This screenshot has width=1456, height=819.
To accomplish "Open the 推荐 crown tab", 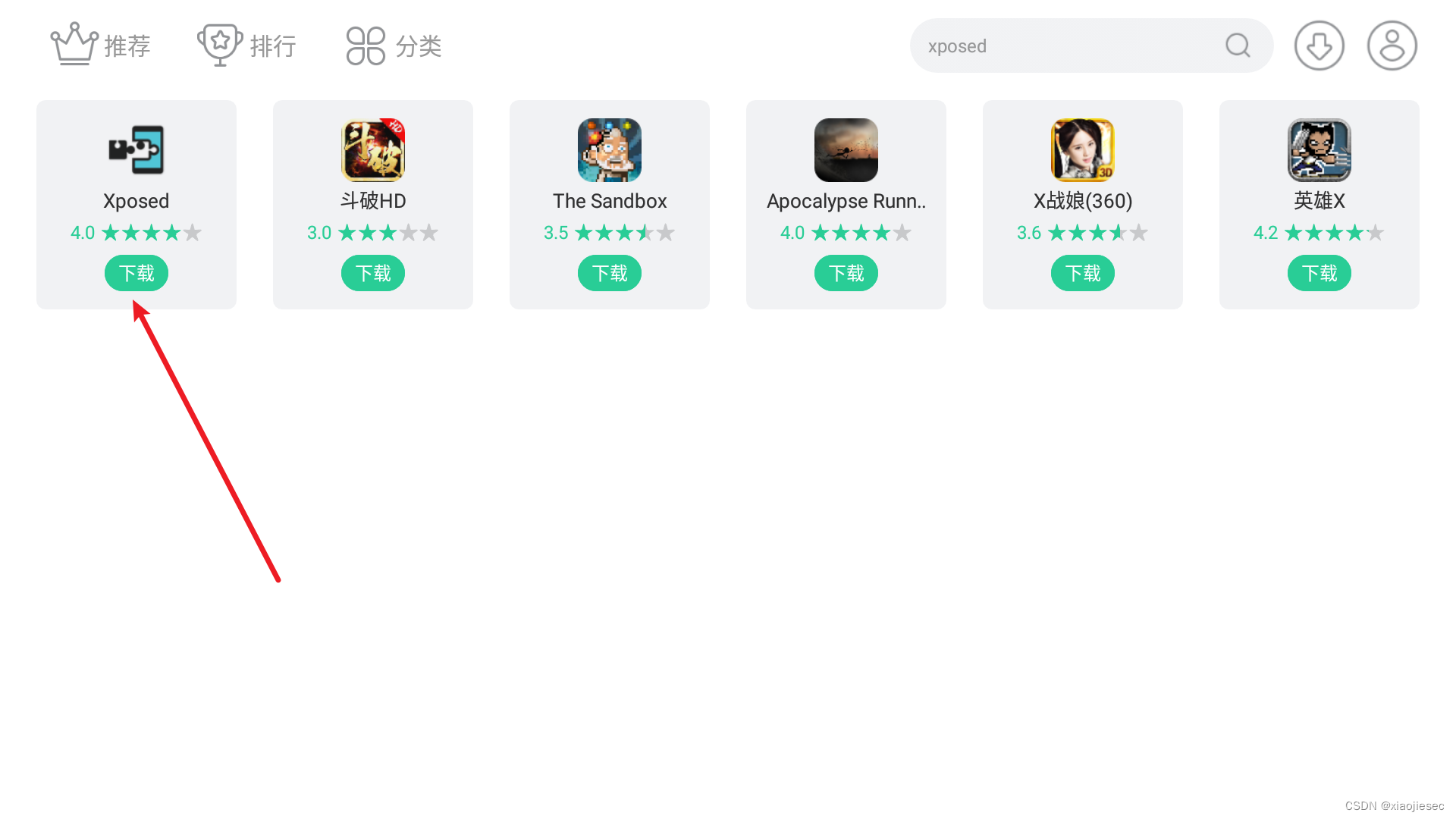I will (x=101, y=45).
